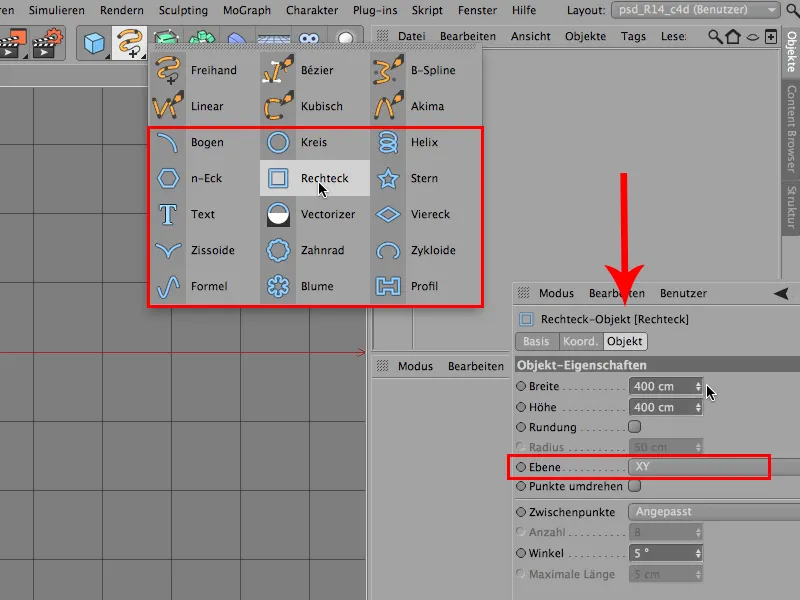Click the Breite animation radio circle
This screenshot has width=800, height=600.
(520, 386)
